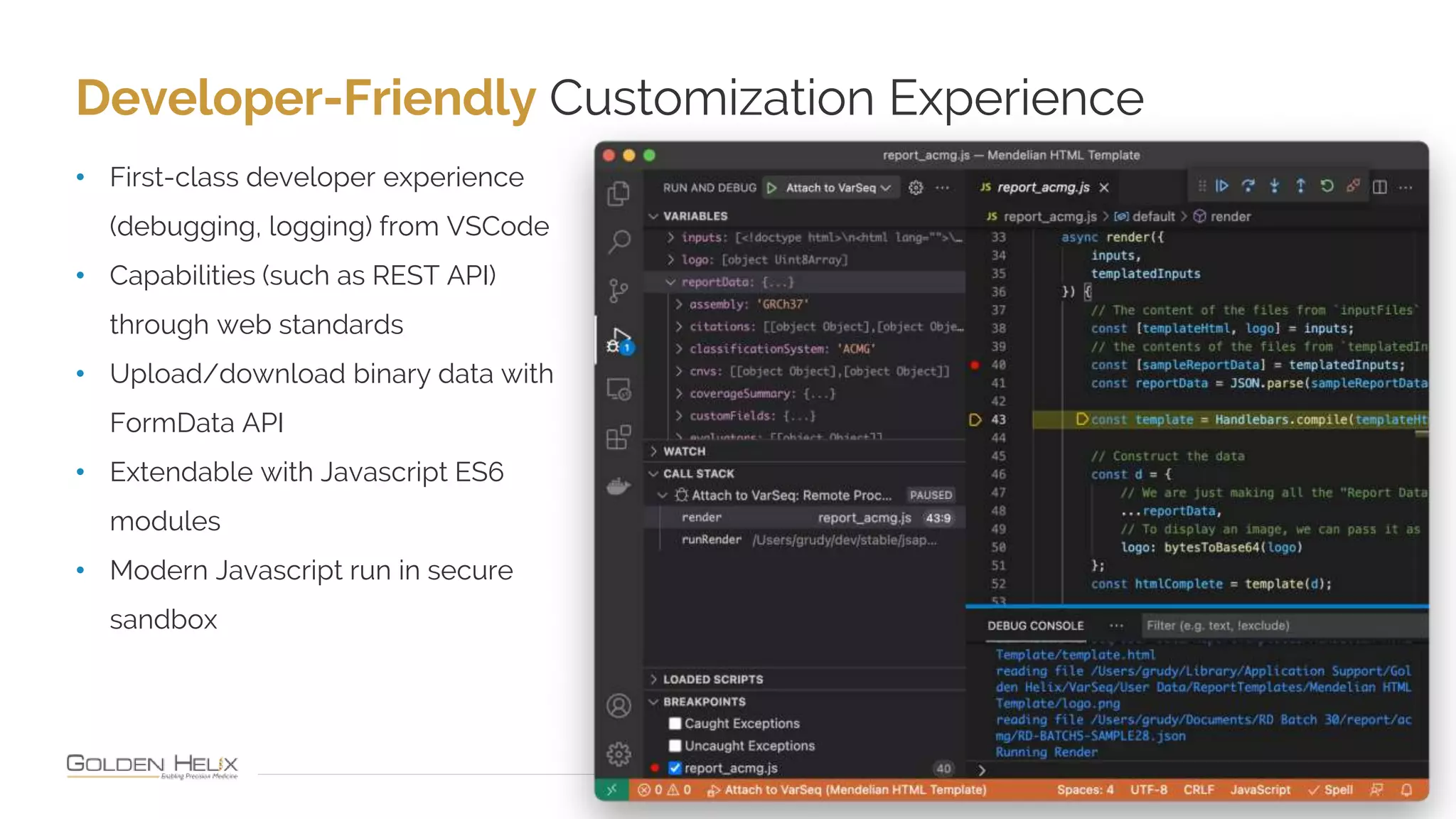
Task: Split the editor right
Action: [1380, 188]
